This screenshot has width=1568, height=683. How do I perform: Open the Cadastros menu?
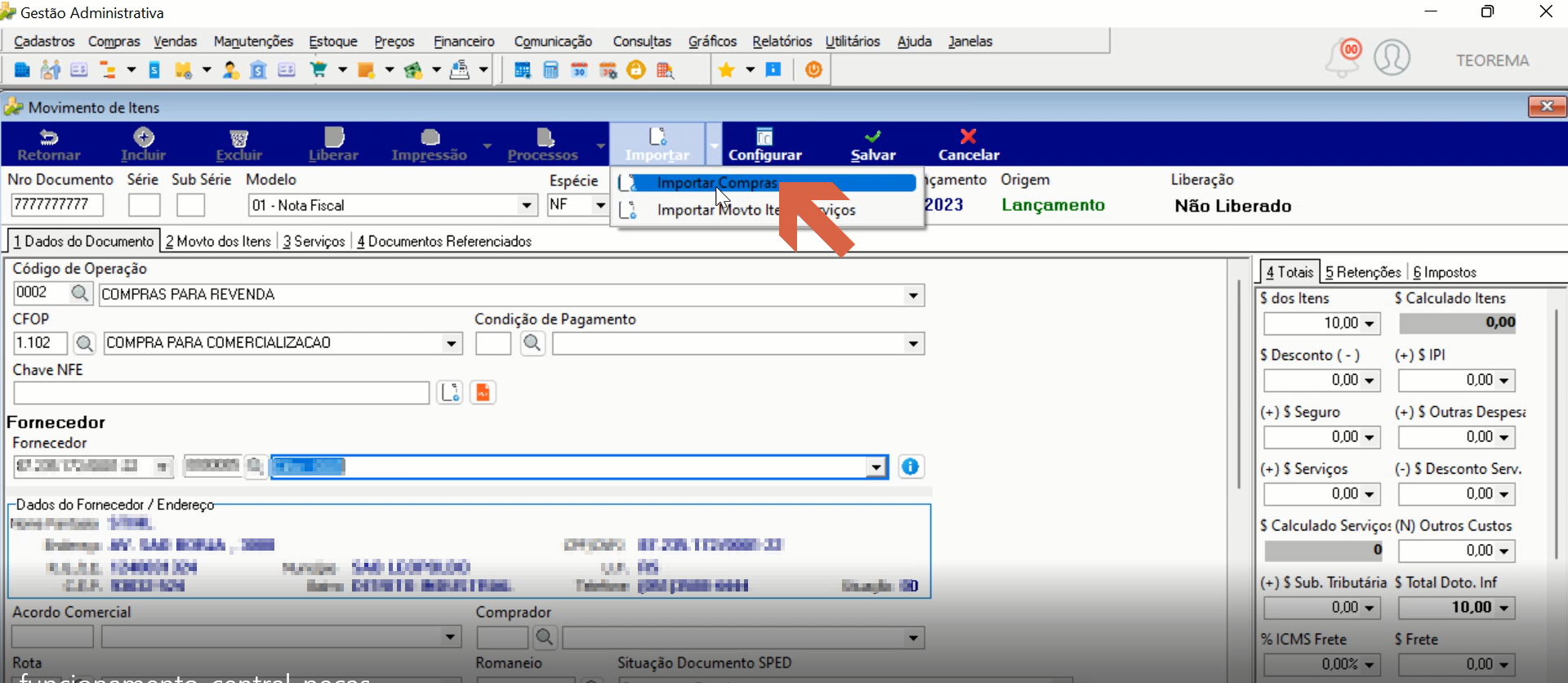(44, 41)
